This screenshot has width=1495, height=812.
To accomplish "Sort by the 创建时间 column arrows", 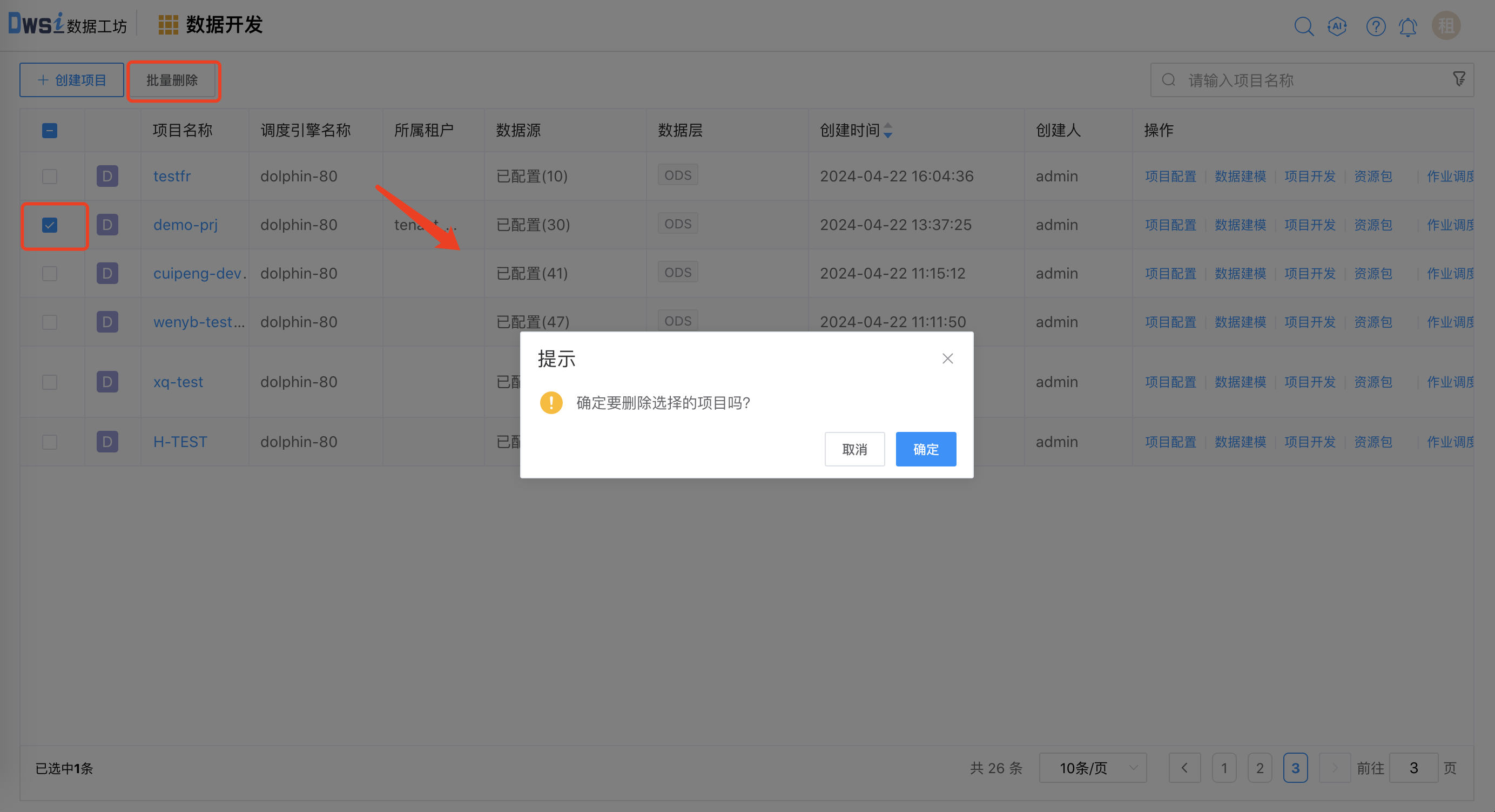I will [x=887, y=131].
